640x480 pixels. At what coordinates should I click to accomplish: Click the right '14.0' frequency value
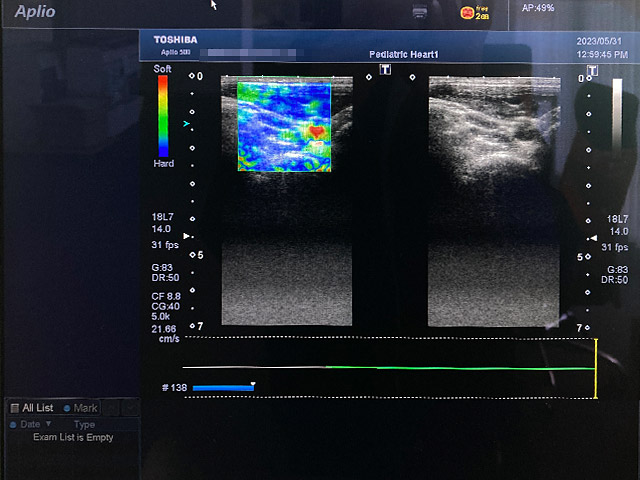619,231
